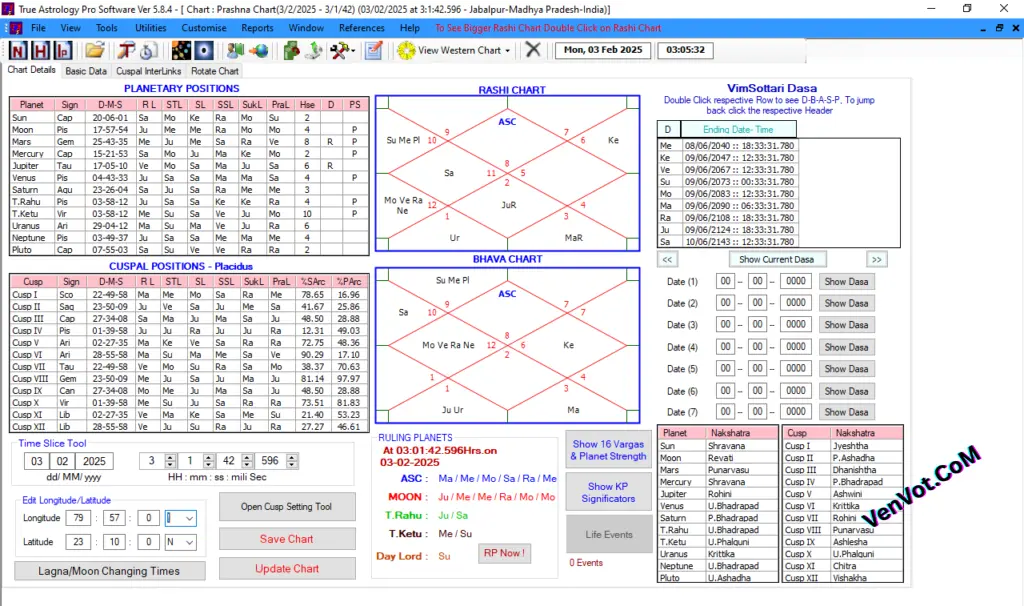
Task: Select the Jupiter row in Planetary Positions
Action: tap(189, 166)
